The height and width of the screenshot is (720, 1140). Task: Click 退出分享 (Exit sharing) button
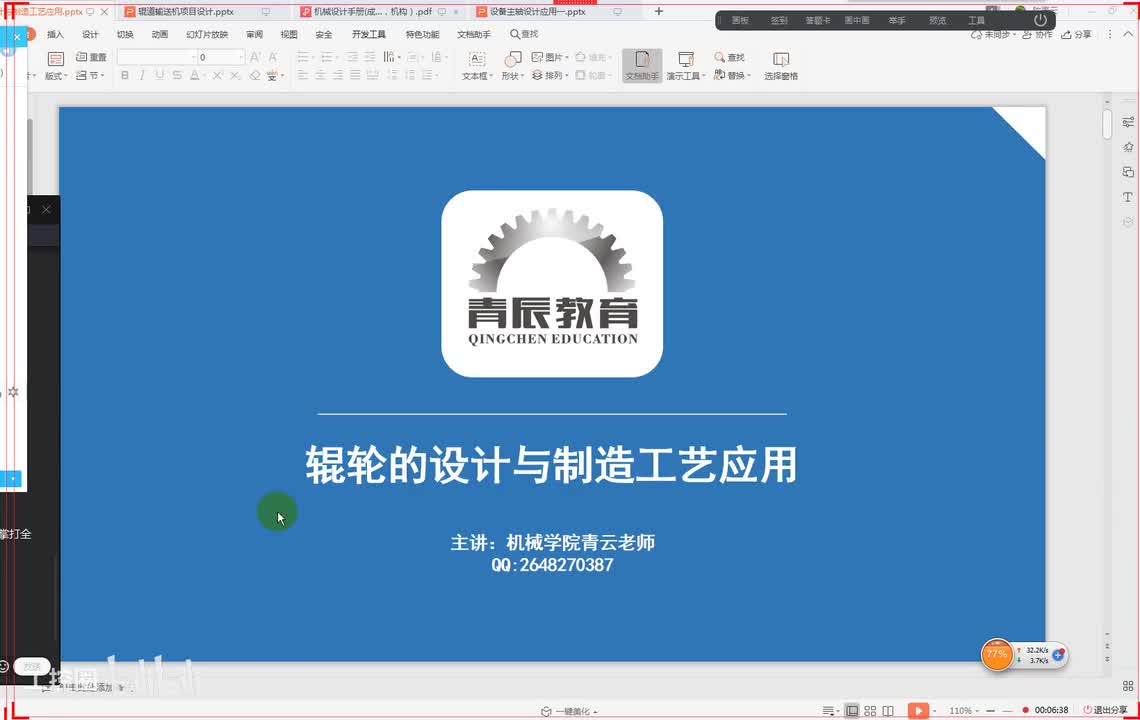click(x=1106, y=711)
